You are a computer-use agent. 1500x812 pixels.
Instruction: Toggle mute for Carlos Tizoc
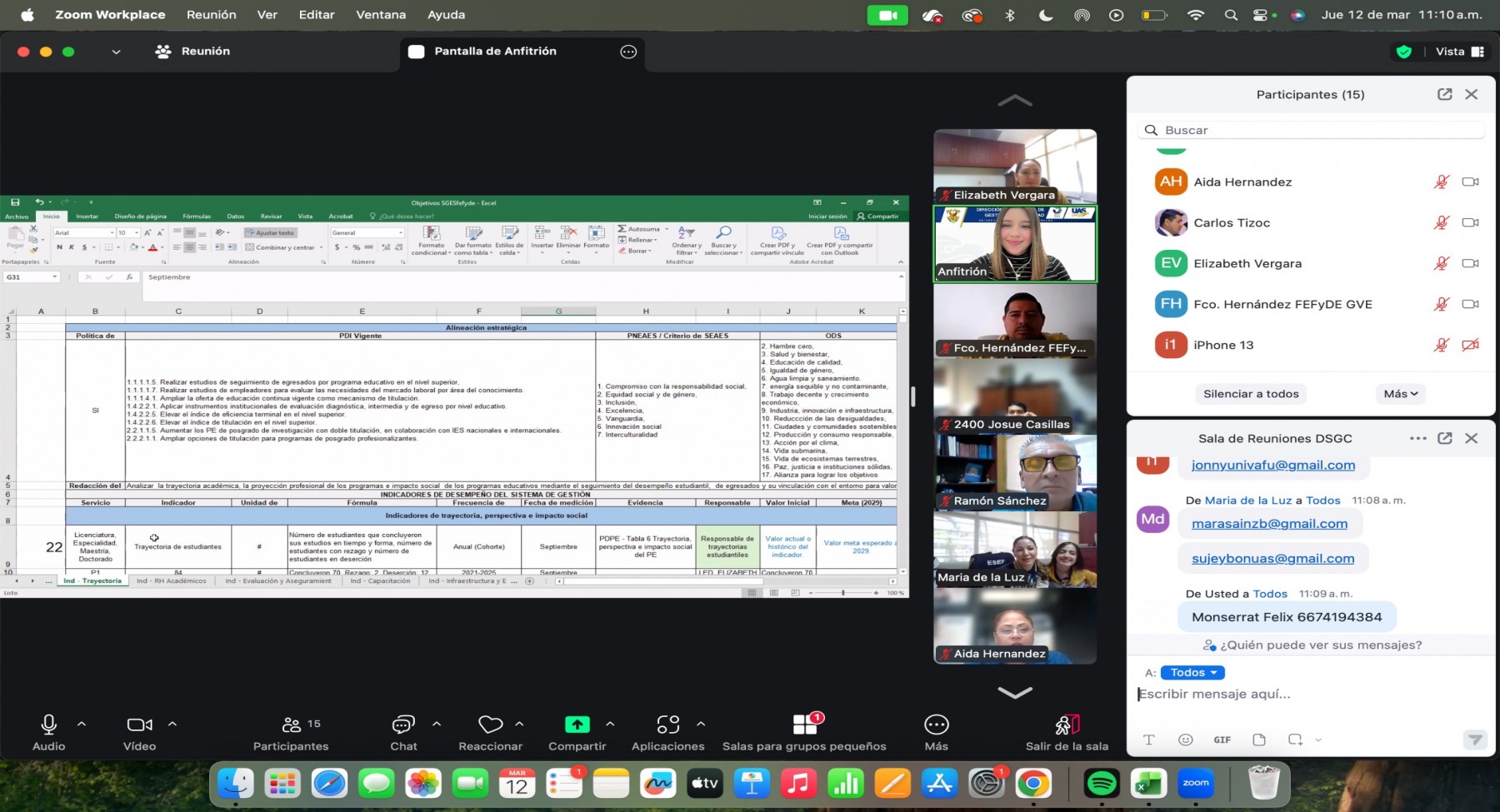pyautogui.click(x=1441, y=222)
